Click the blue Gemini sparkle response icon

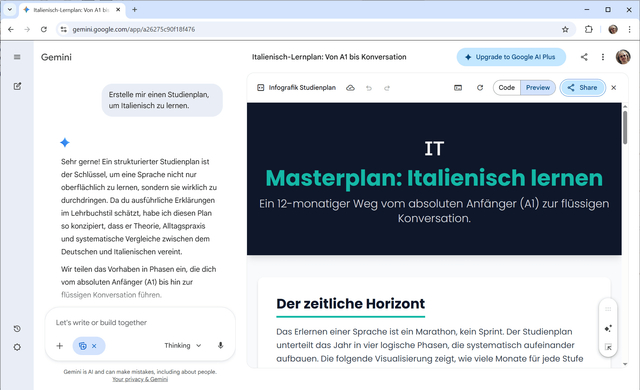[x=64, y=142]
